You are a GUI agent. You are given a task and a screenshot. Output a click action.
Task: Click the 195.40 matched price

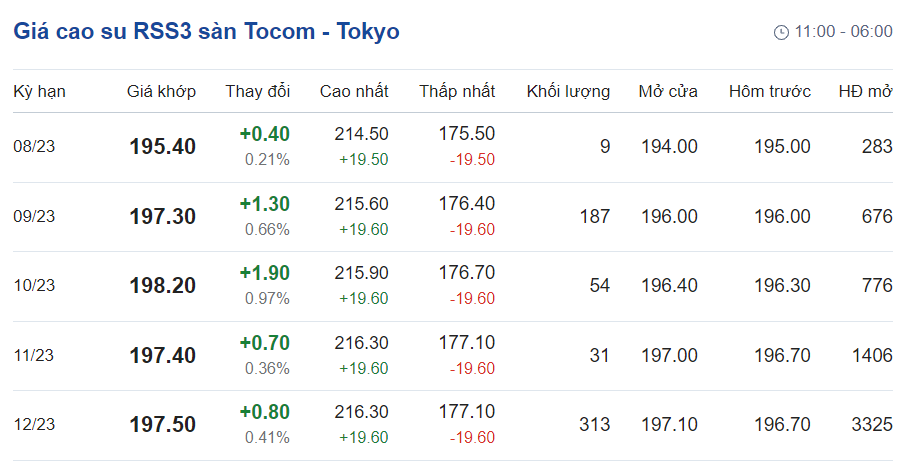coord(162,147)
